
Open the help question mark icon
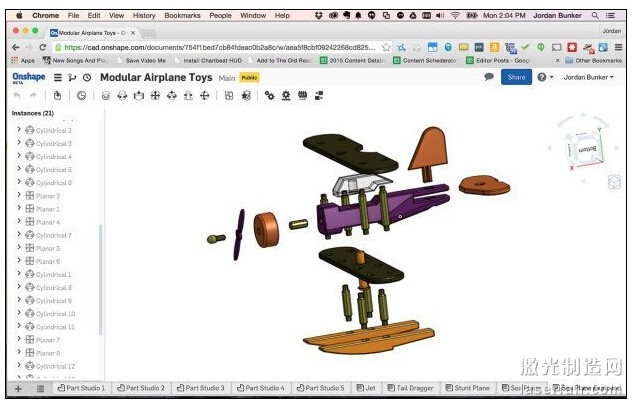tap(542, 77)
